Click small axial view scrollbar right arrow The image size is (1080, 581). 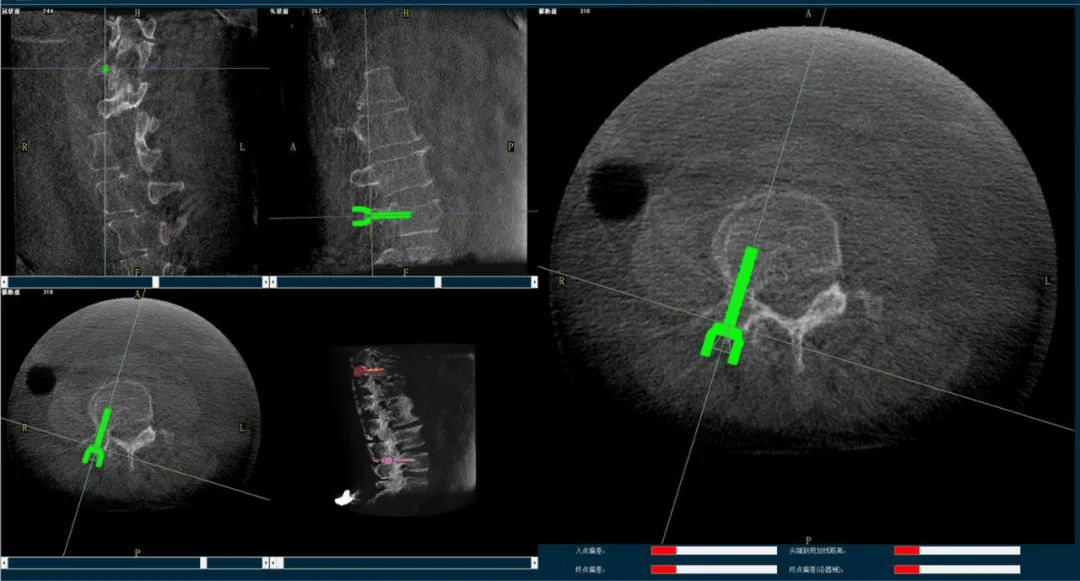[267, 563]
